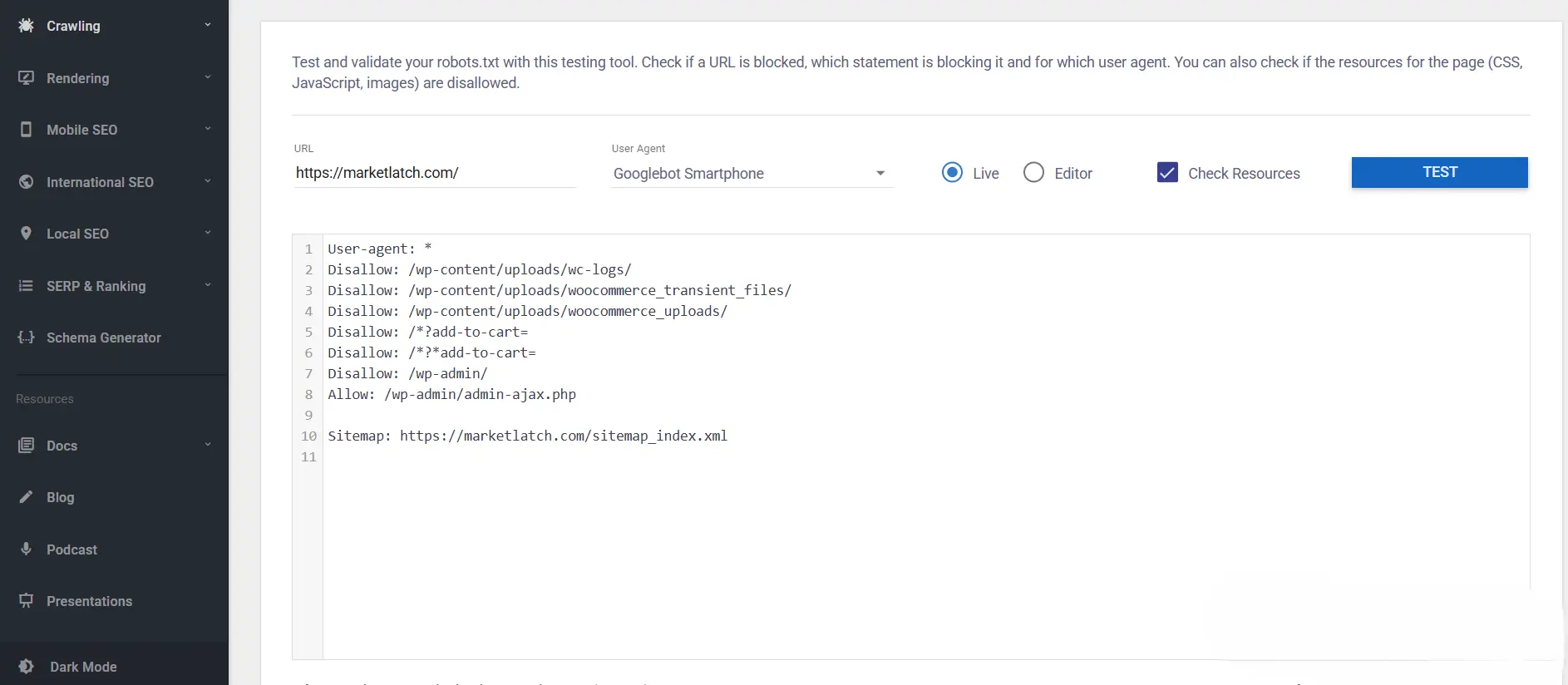Click the Crawling bug icon

26,26
